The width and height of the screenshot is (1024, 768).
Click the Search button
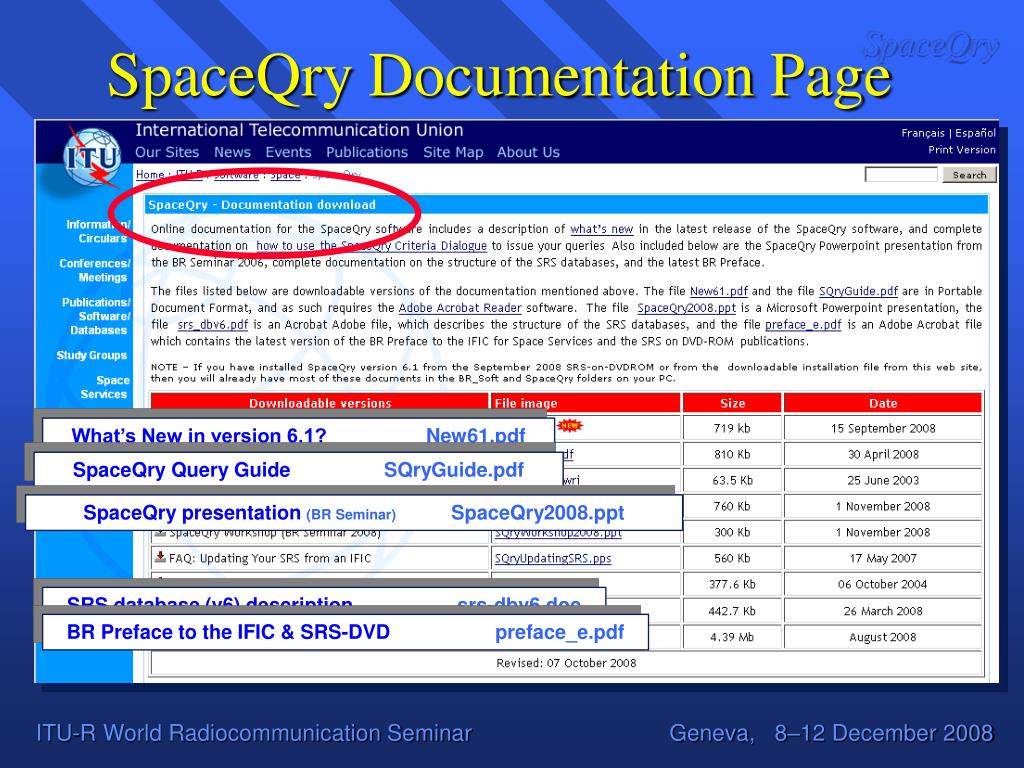(969, 174)
